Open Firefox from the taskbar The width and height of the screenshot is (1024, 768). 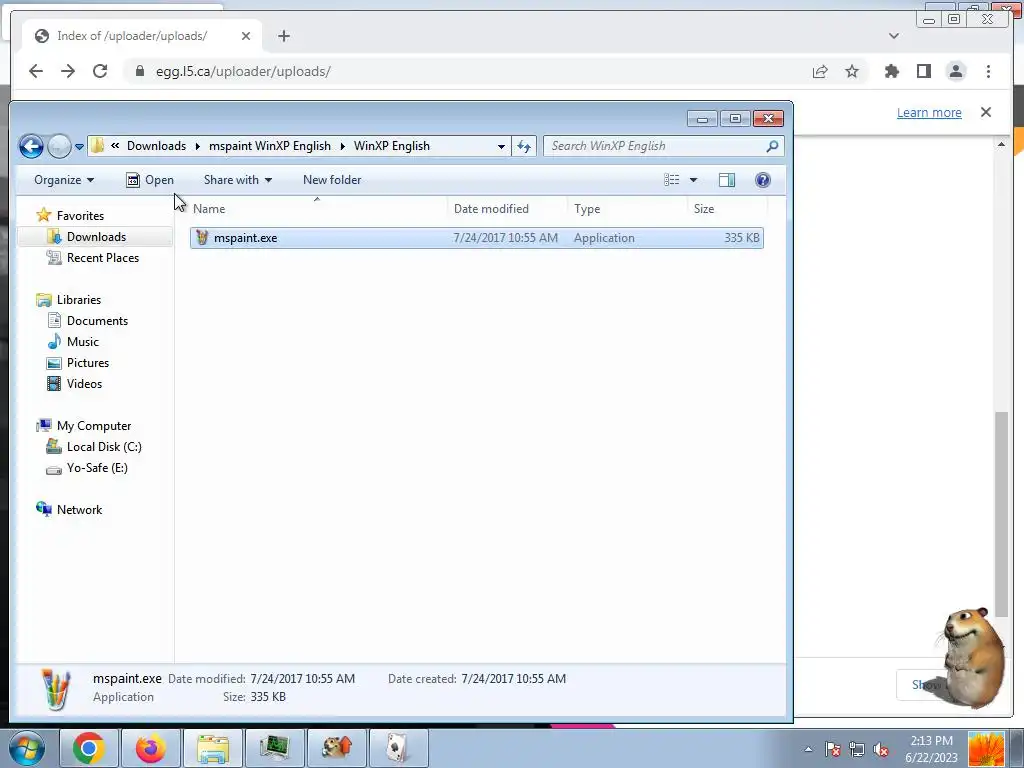click(151, 748)
